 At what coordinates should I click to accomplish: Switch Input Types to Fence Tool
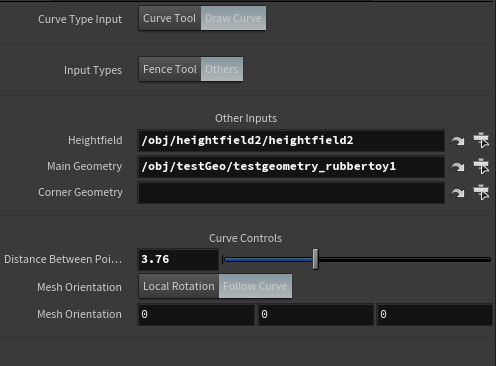pos(170,69)
